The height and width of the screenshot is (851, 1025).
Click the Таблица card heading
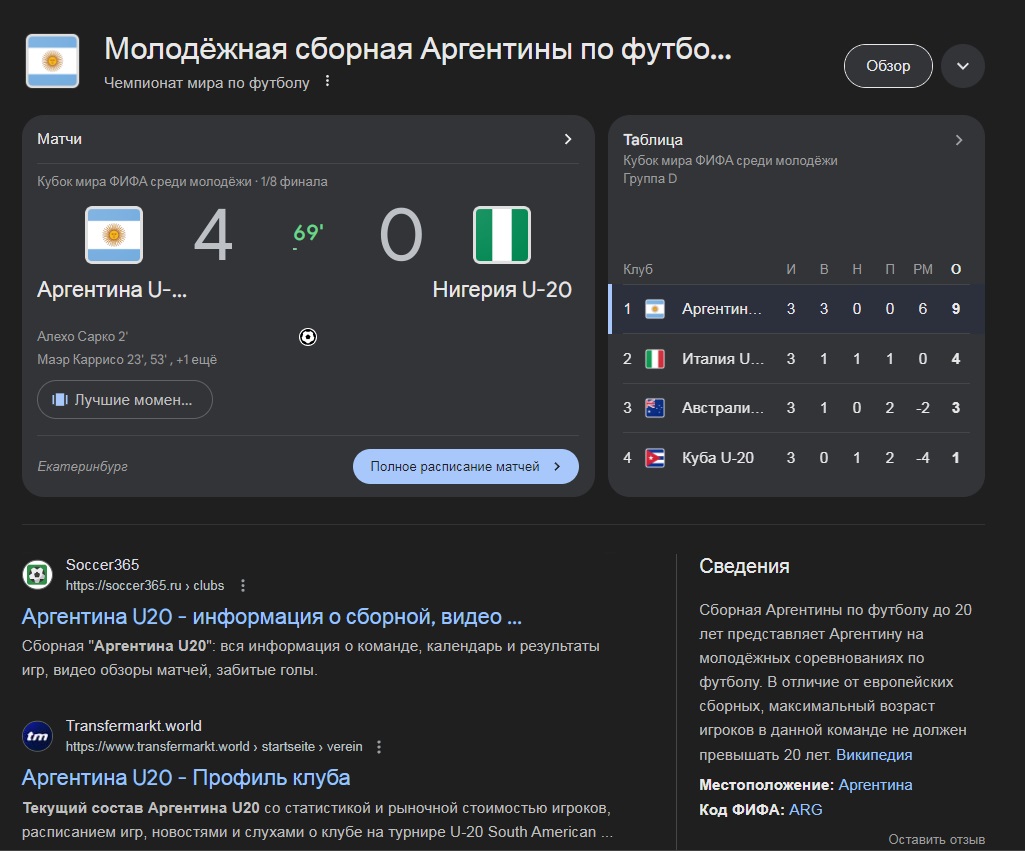652,140
